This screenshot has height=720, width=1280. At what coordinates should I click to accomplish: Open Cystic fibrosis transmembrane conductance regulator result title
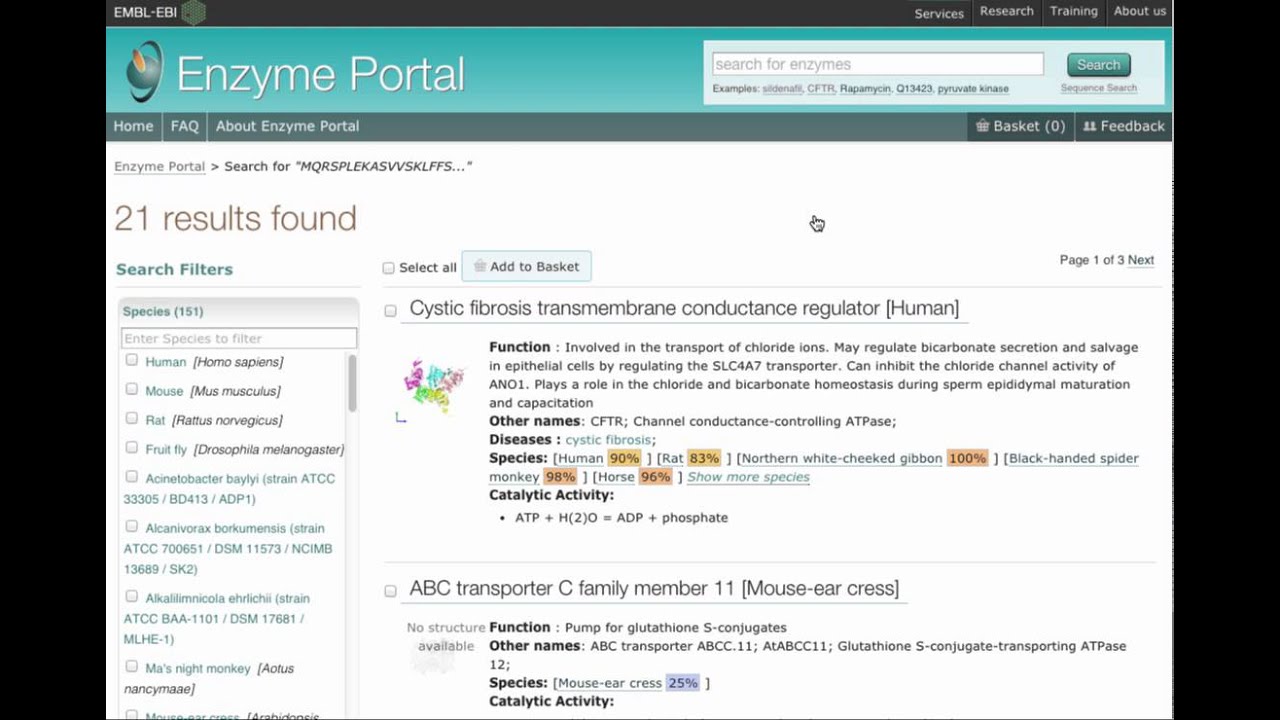[684, 308]
